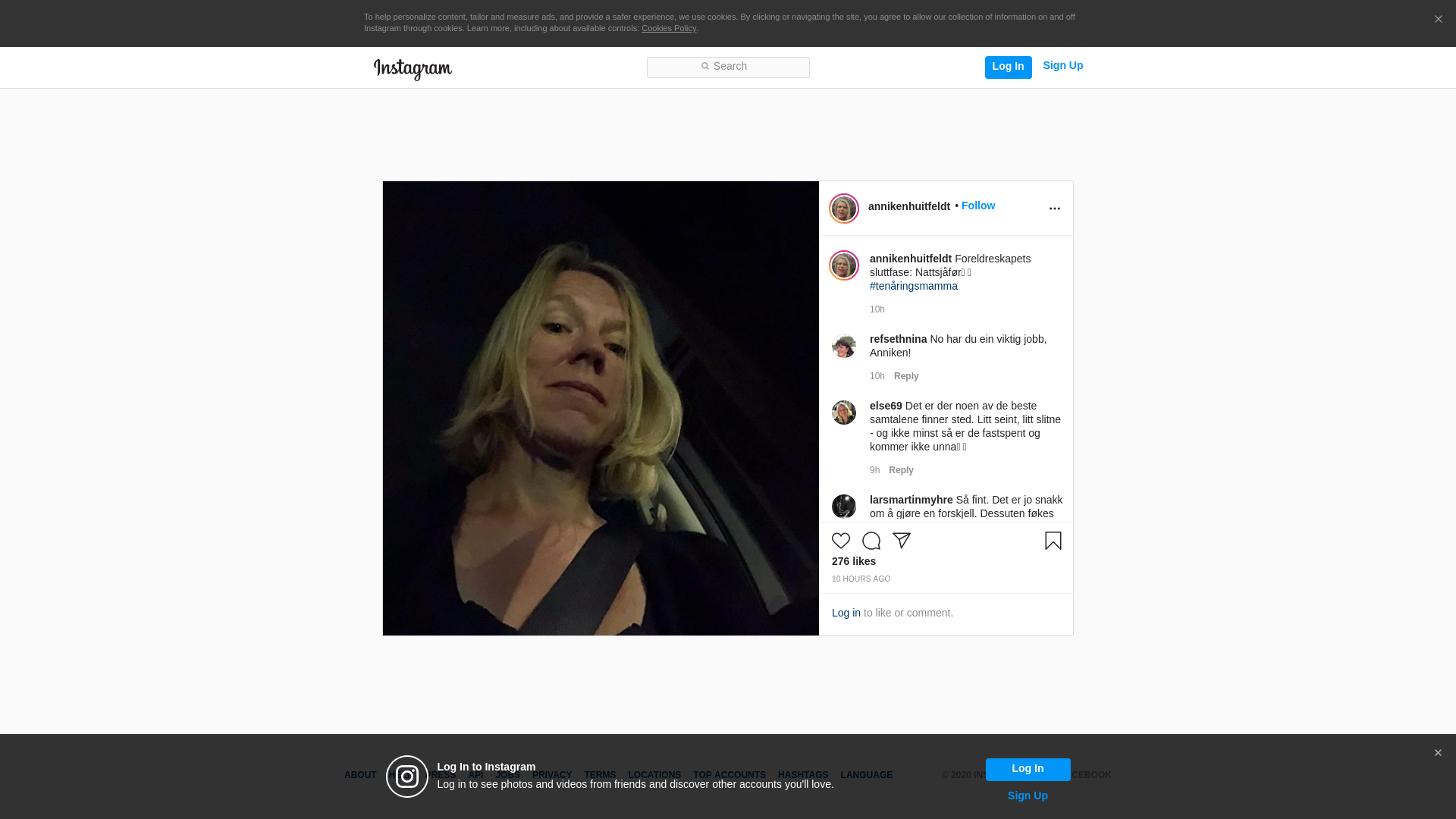1456x819 pixels.
Task: Click the 10 HOURS AGO timestamp
Action: point(861,579)
